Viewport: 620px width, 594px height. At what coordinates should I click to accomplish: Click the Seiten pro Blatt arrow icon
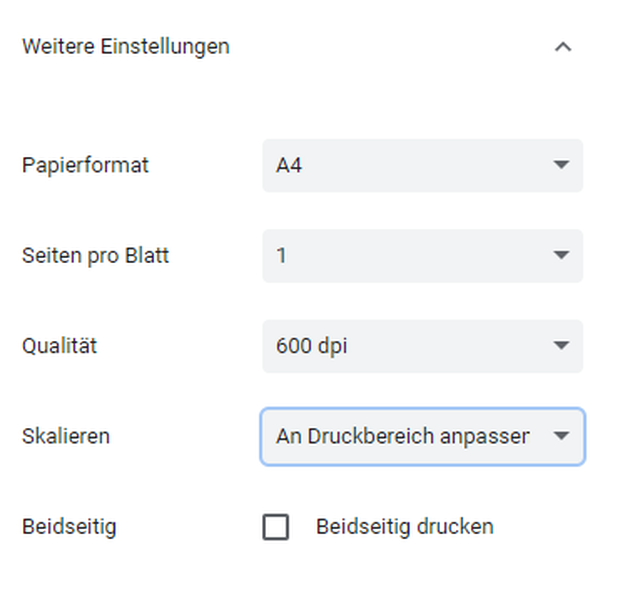tap(561, 255)
